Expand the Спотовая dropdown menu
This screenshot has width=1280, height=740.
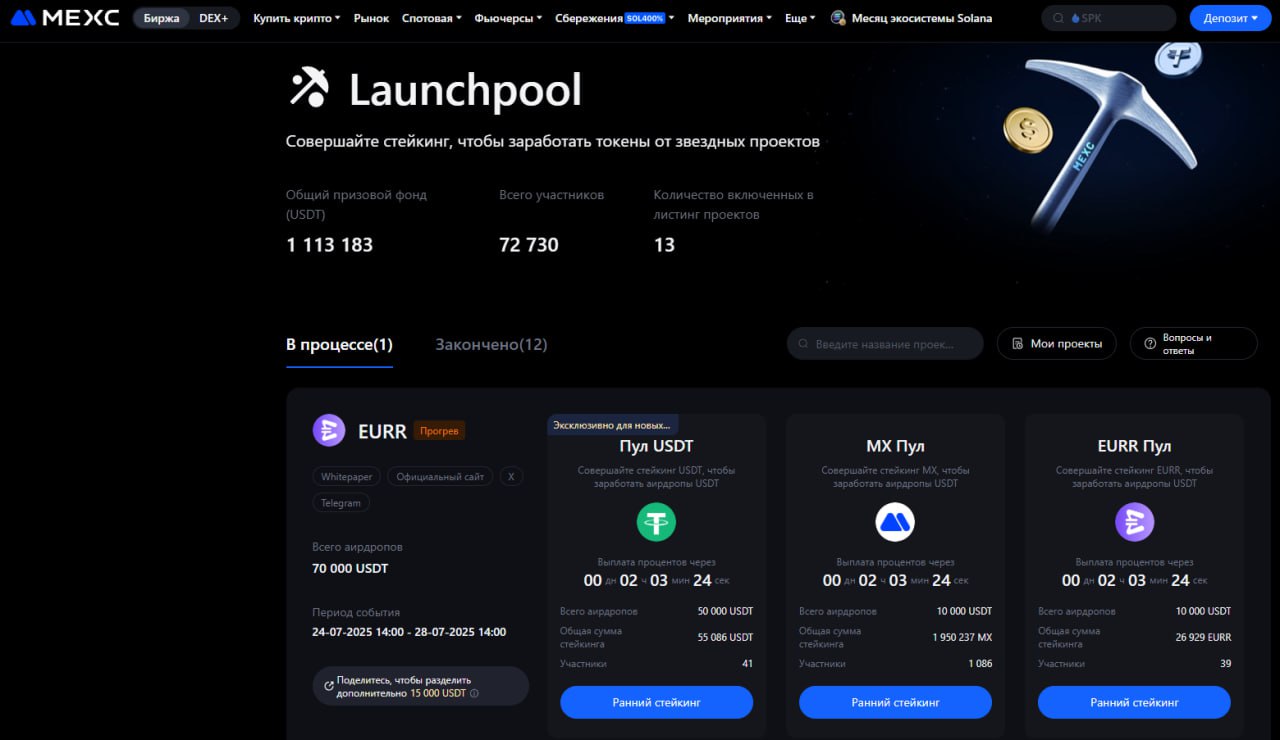point(431,18)
